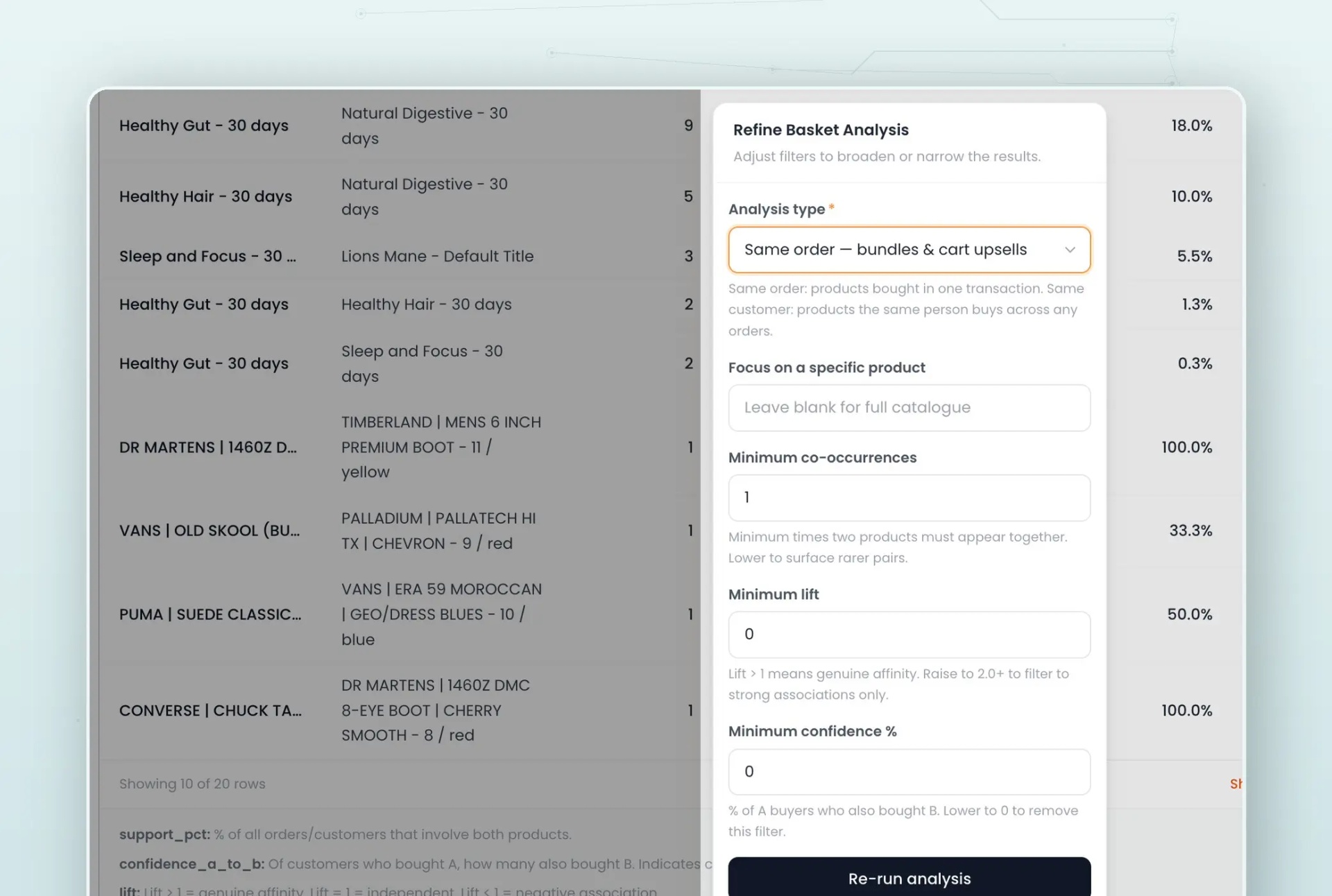Click the DR MARTENS 1460Z product row

(207, 447)
